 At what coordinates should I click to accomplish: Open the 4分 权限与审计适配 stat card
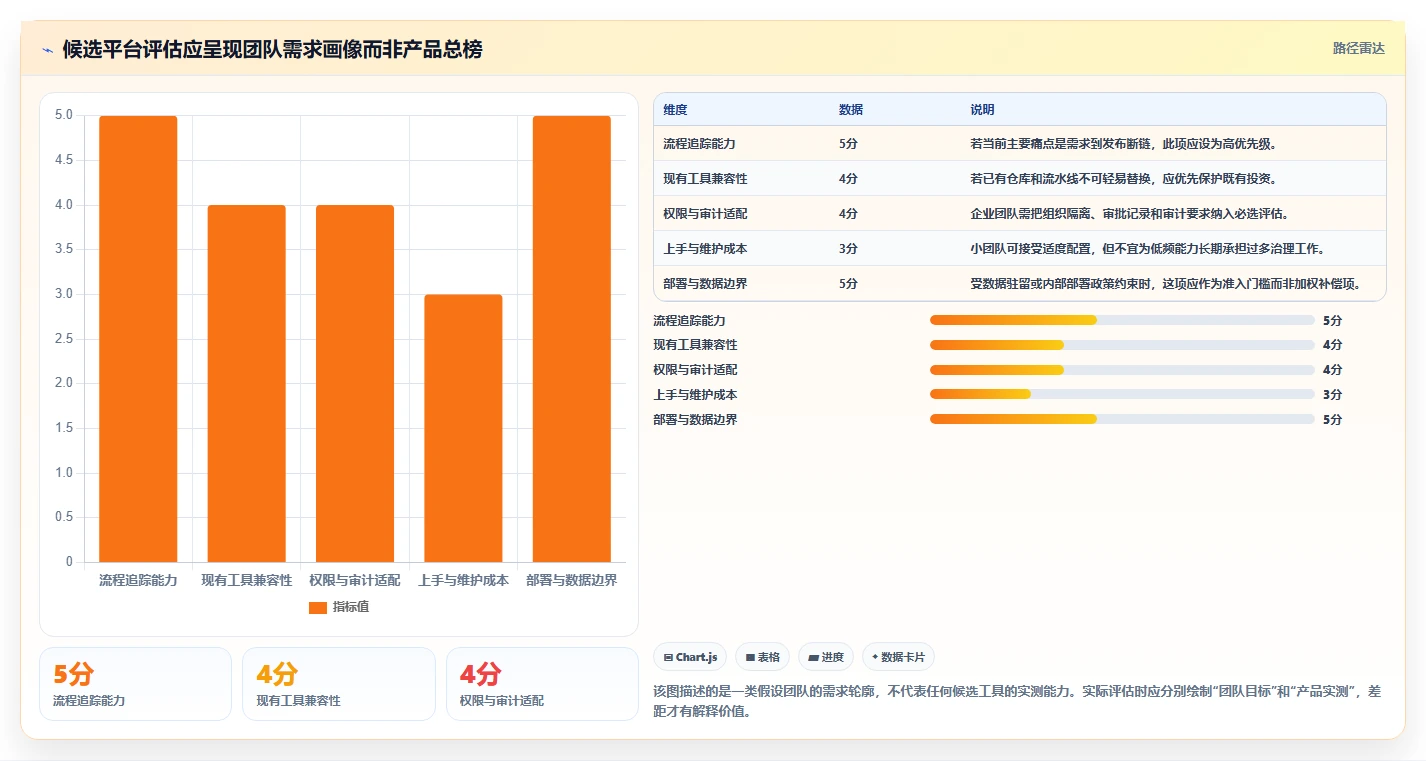[x=542, y=684]
